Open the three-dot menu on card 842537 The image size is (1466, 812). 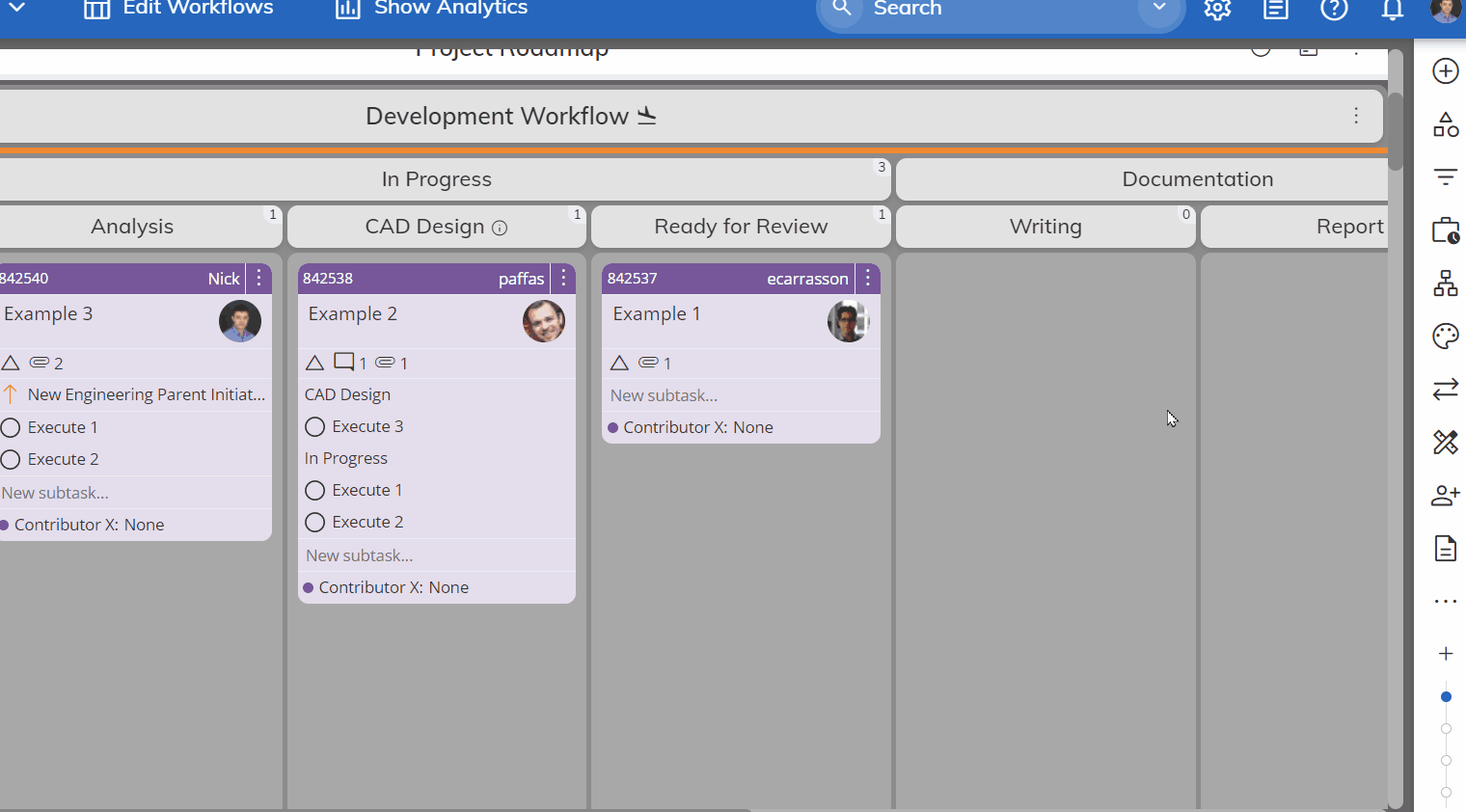868,279
